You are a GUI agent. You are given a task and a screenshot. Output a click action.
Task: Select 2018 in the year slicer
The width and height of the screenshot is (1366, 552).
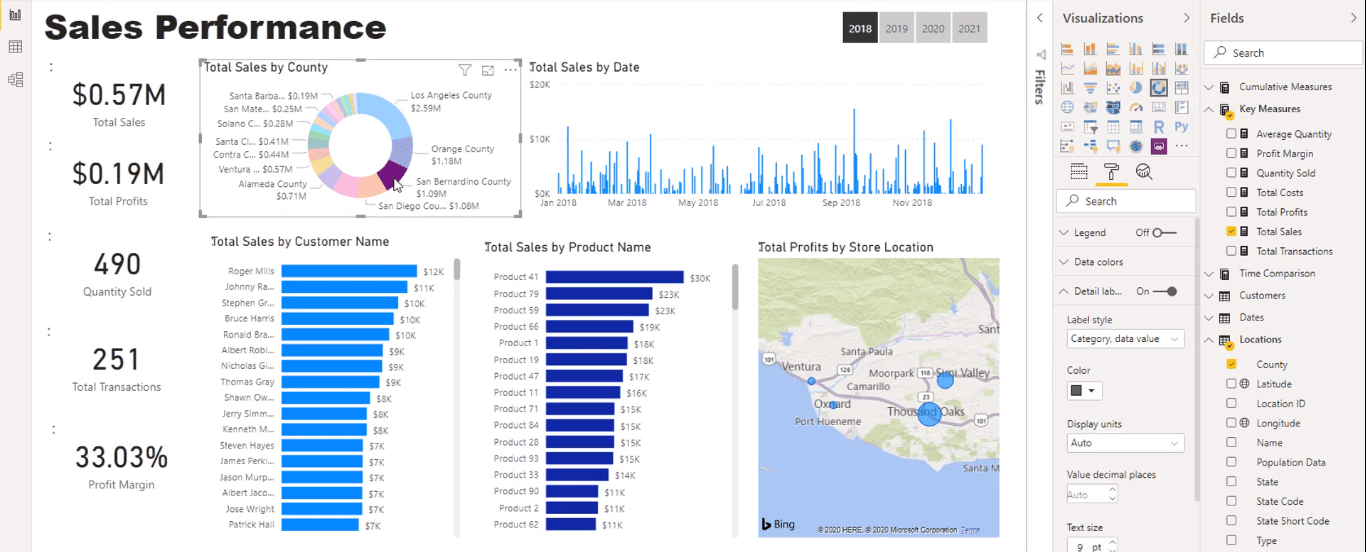tap(860, 28)
